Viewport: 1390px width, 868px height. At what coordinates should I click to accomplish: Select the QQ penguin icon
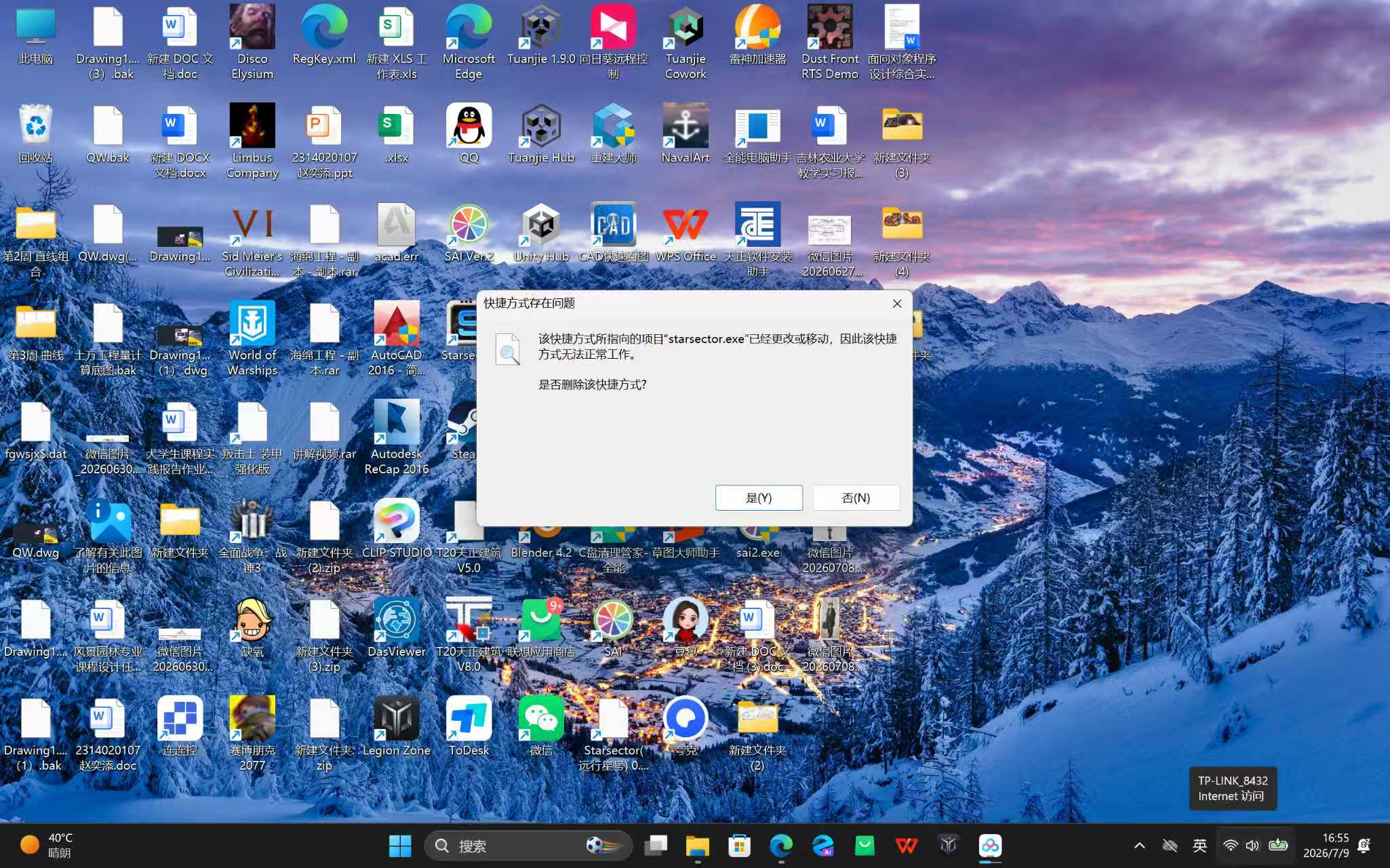(x=469, y=134)
